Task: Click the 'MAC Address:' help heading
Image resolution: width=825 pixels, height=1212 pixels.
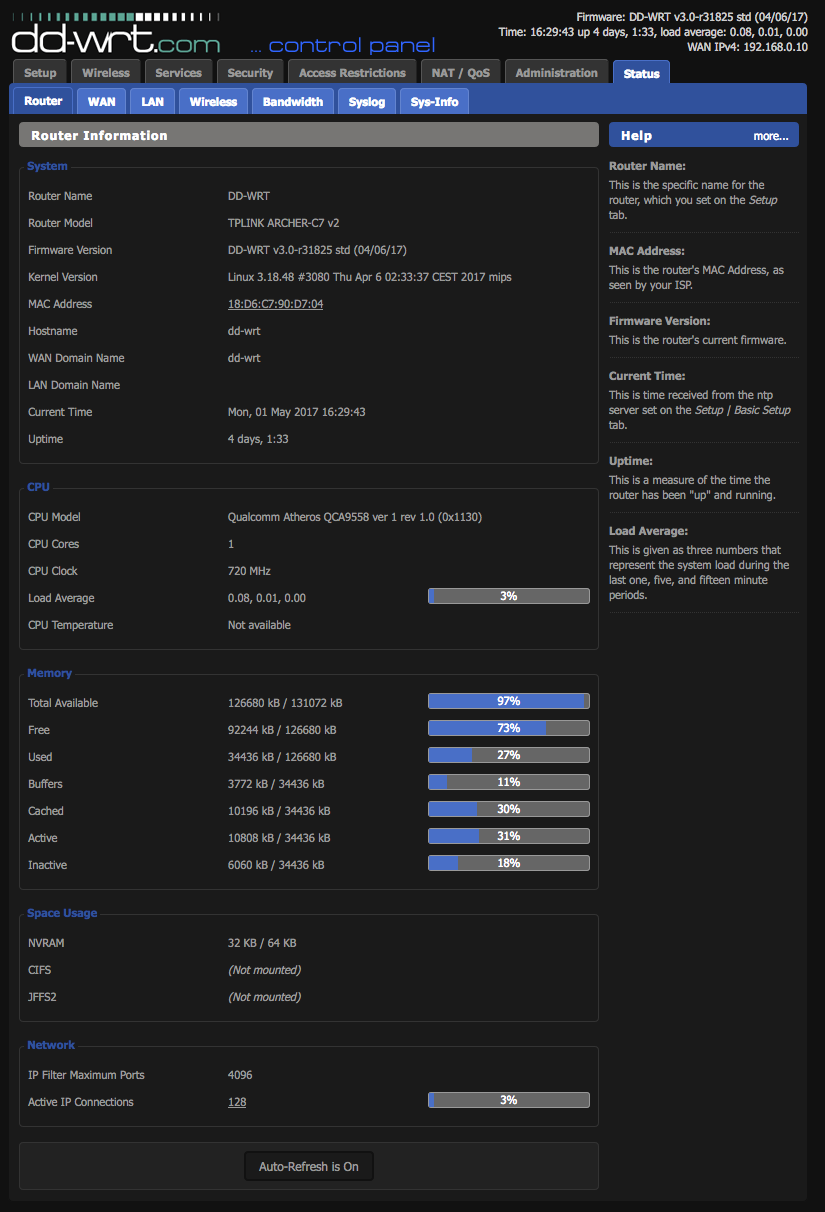Action: coord(647,251)
